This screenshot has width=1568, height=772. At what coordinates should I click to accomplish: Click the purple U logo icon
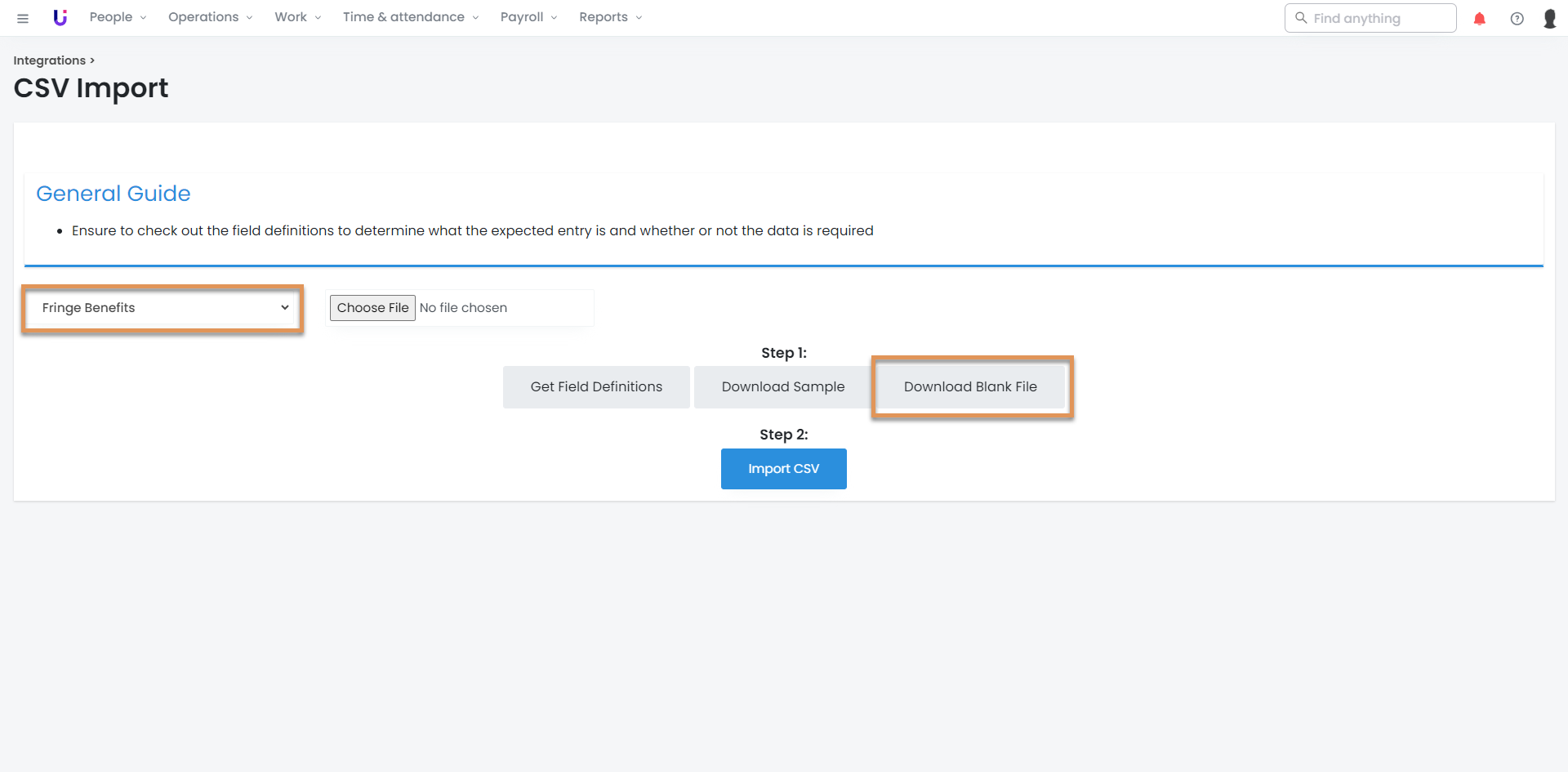(60, 17)
